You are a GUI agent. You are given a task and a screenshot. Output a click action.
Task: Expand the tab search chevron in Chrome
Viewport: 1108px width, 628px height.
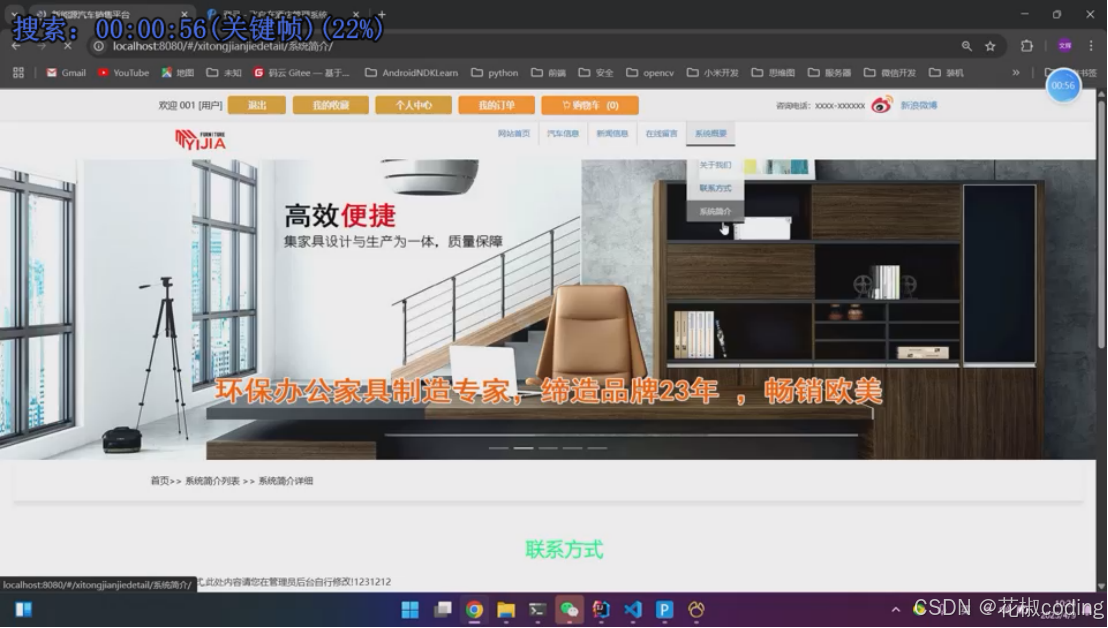(x=14, y=14)
